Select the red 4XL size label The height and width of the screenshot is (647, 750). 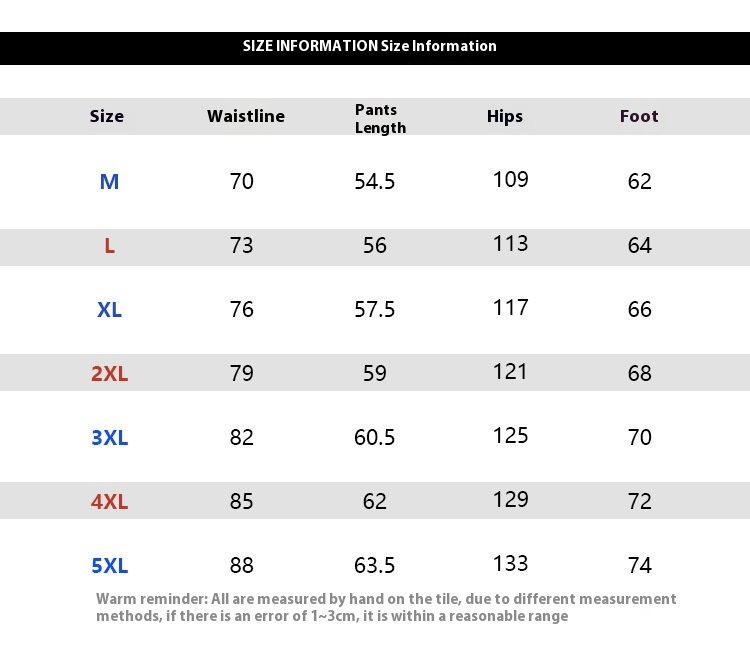coord(109,501)
